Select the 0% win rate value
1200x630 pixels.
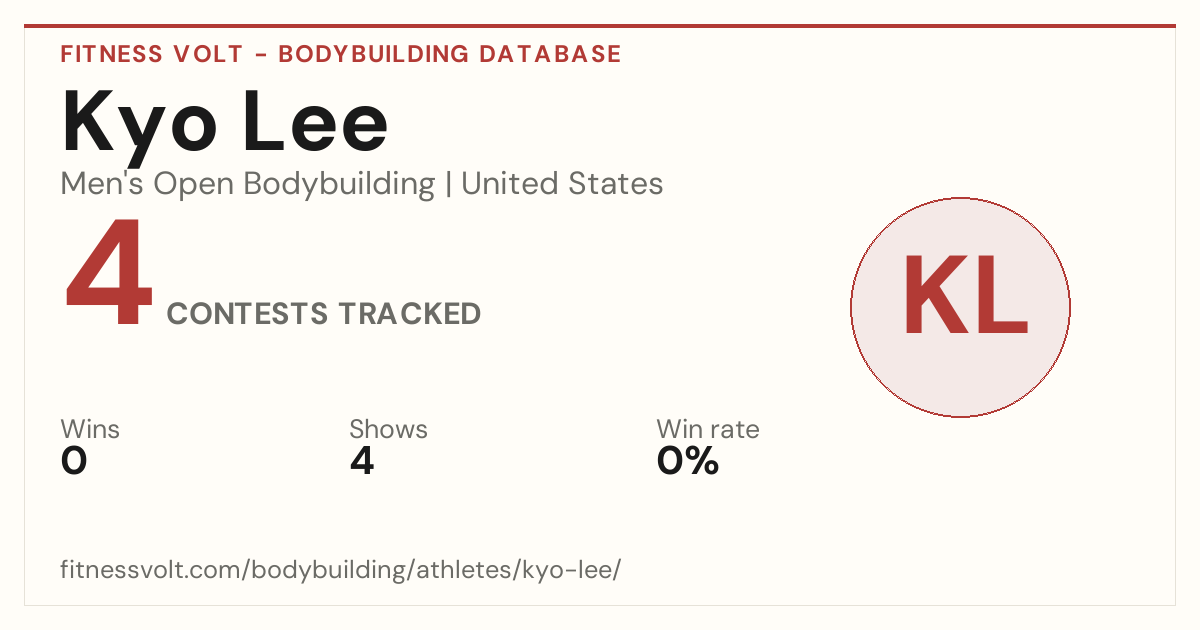point(688,461)
